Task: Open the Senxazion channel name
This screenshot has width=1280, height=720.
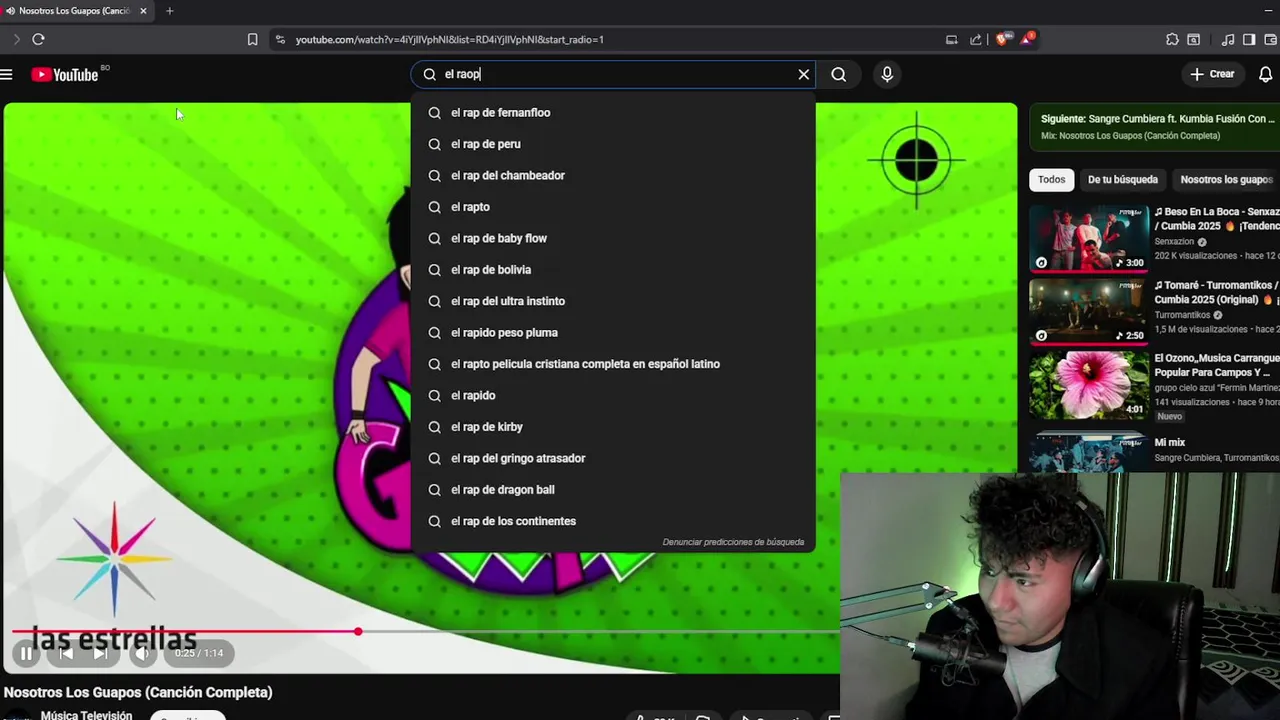Action: point(1174,242)
